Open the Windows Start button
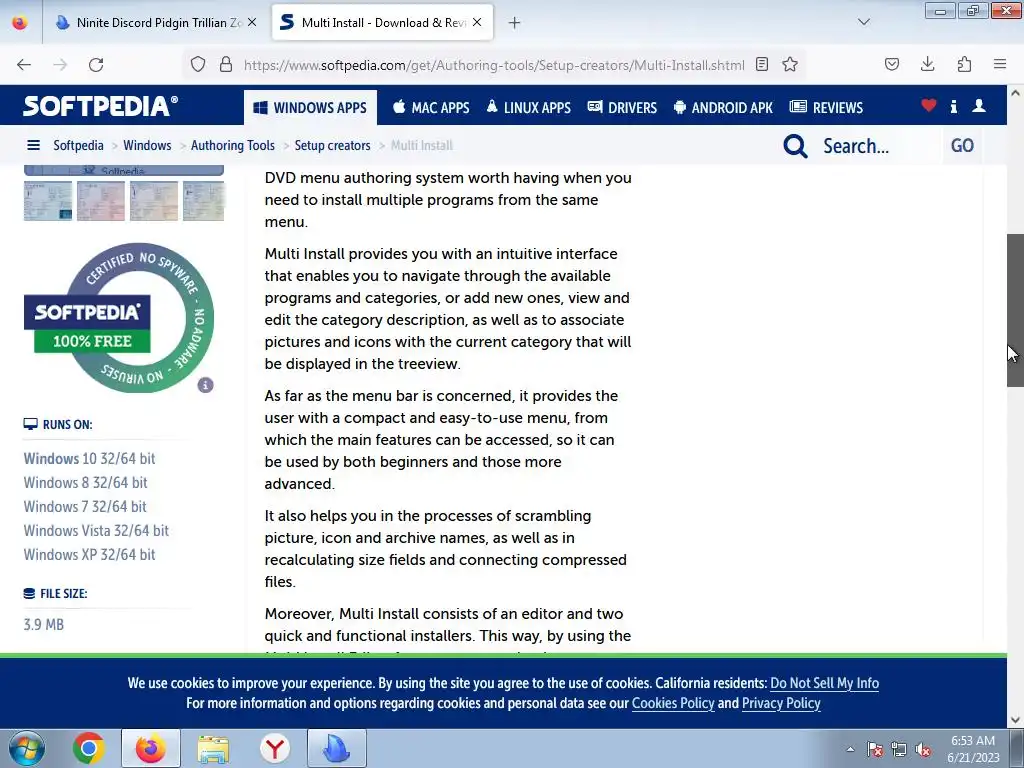This screenshot has height=768, width=1024. pos(27,748)
